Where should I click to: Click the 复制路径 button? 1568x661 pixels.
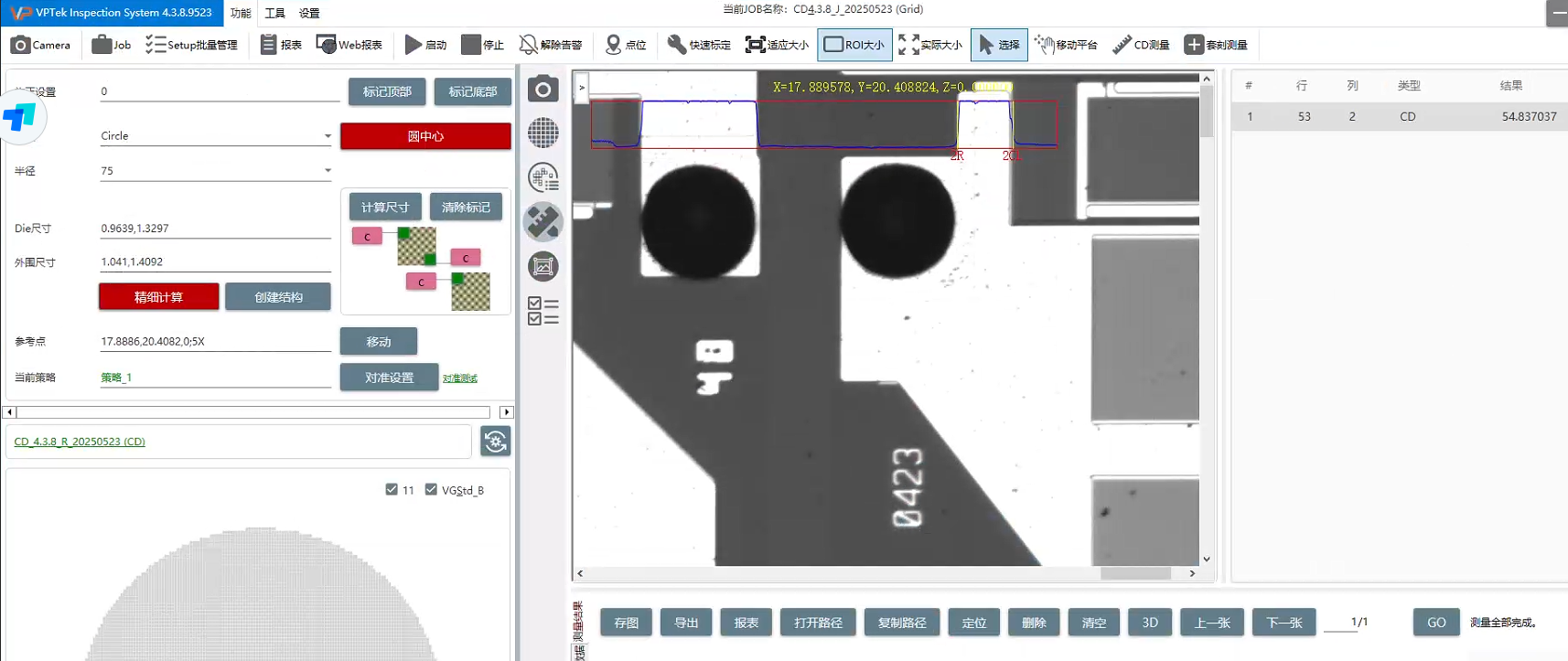(902, 623)
